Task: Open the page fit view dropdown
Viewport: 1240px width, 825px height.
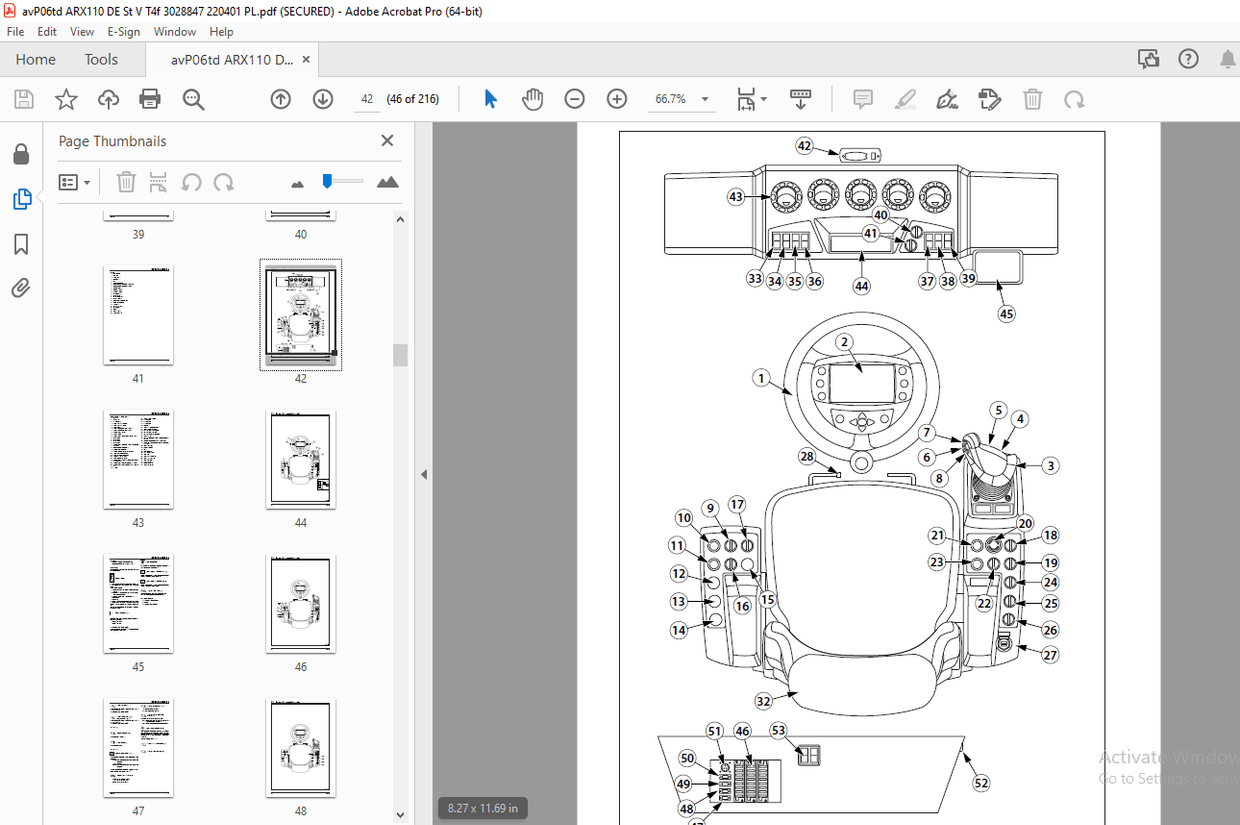Action: click(x=751, y=99)
